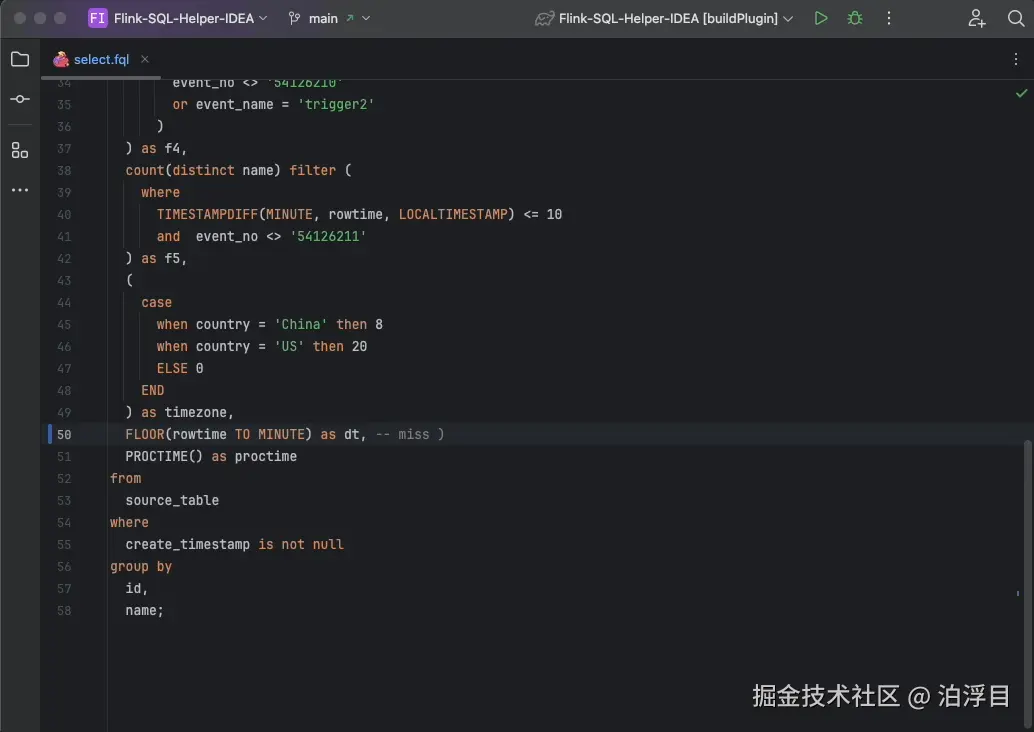The image size is (1034, 732).
Task: Close the select.fql tab
Action: point(144,59)
